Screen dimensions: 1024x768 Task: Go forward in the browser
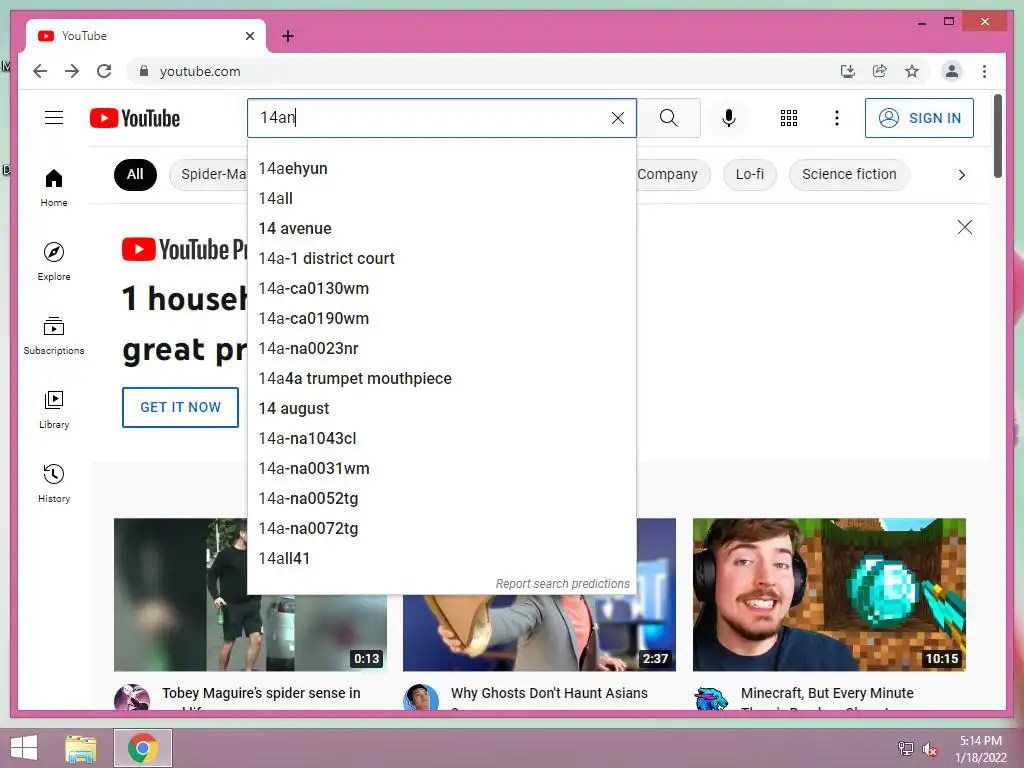[x=72, y=71]
